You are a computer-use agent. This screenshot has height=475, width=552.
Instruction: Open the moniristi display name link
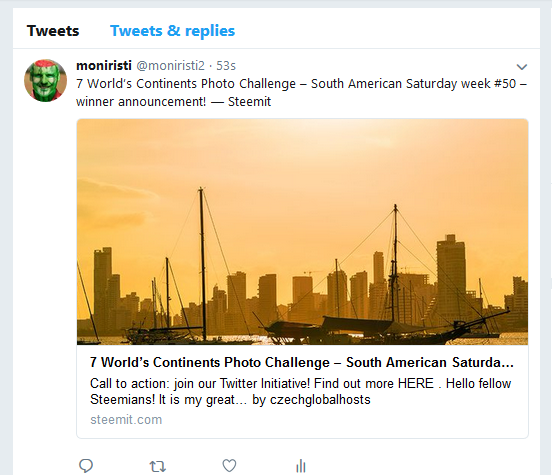(104, 65)
